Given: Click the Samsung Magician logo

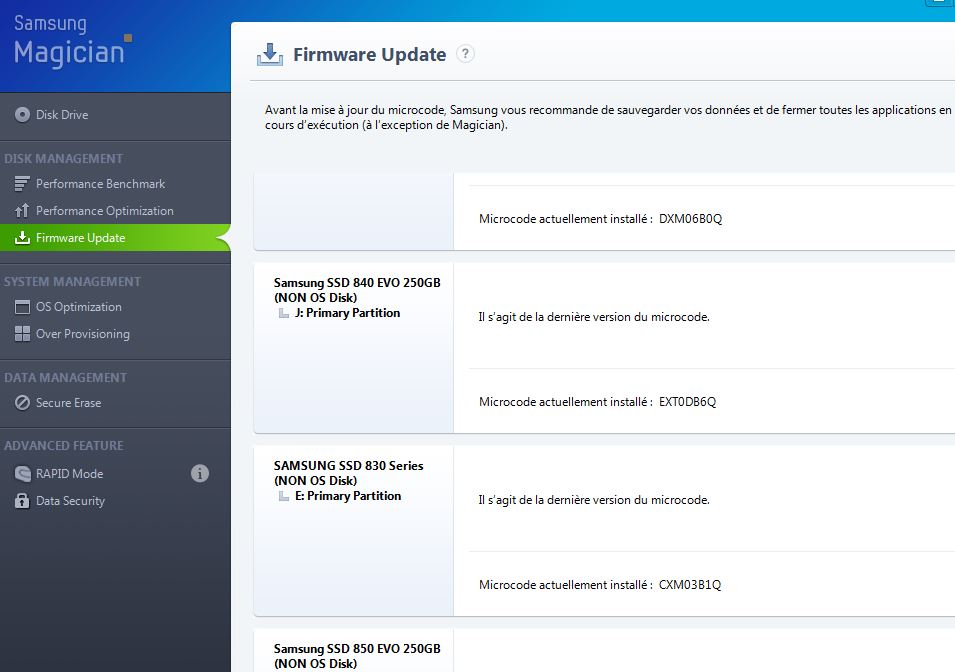Looking at the screenshot, I should point(72,40).
